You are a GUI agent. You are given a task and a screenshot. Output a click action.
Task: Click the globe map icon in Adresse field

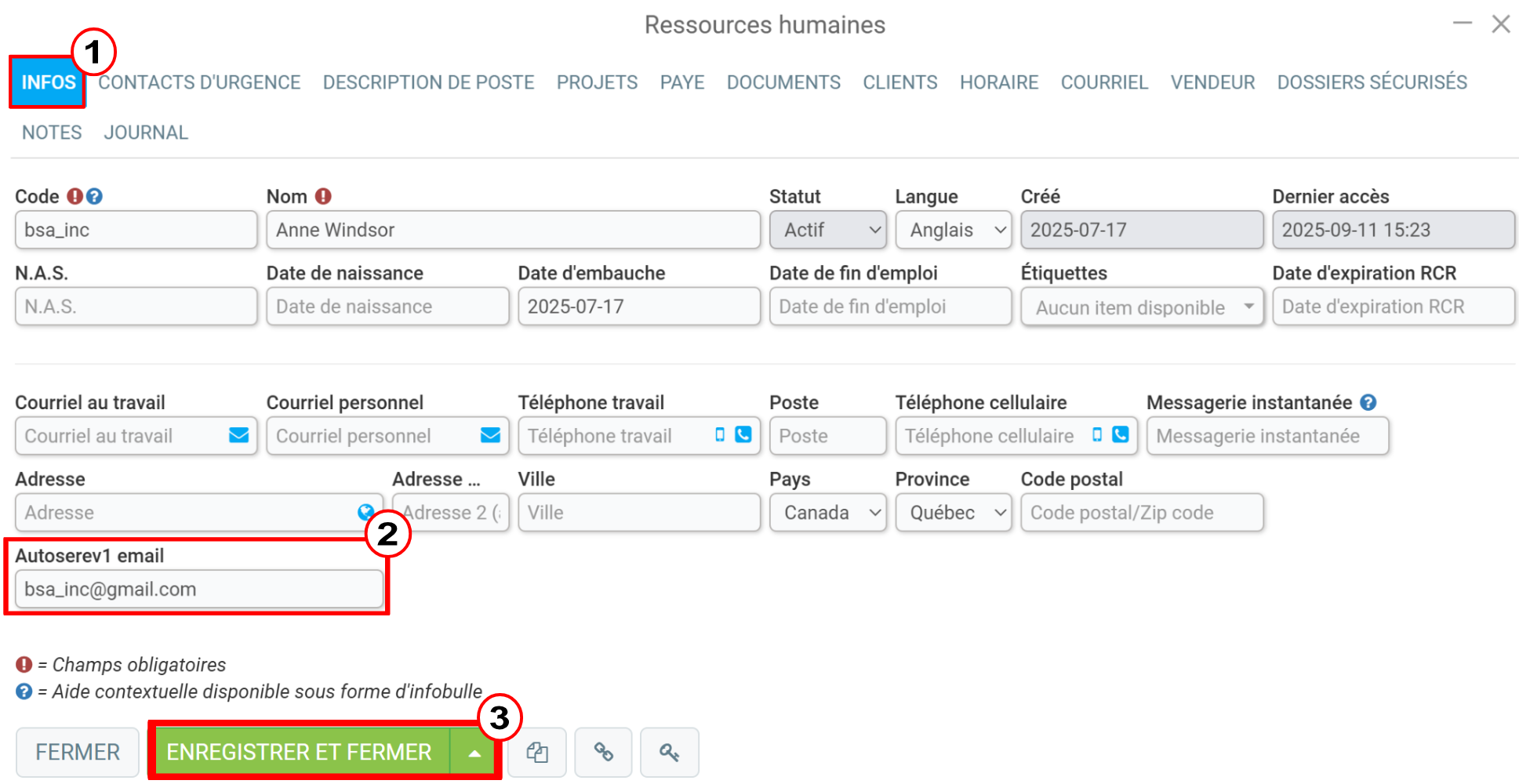point(365,512)
